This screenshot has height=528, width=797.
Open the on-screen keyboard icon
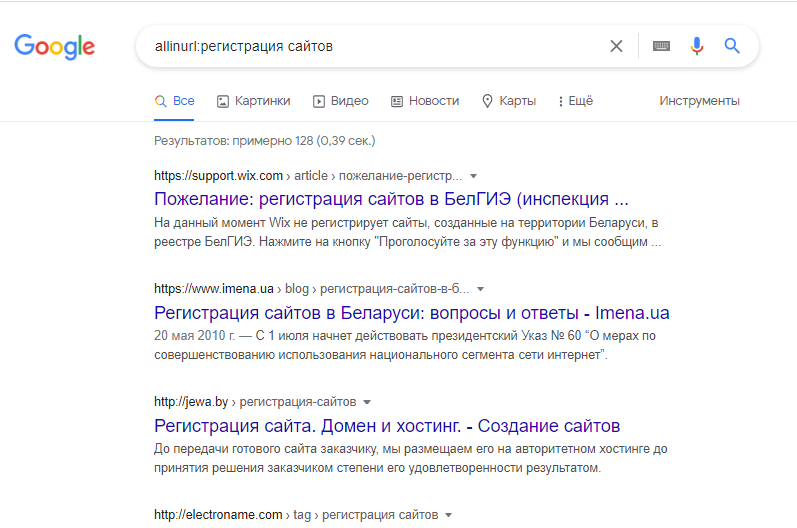[661, 46]
